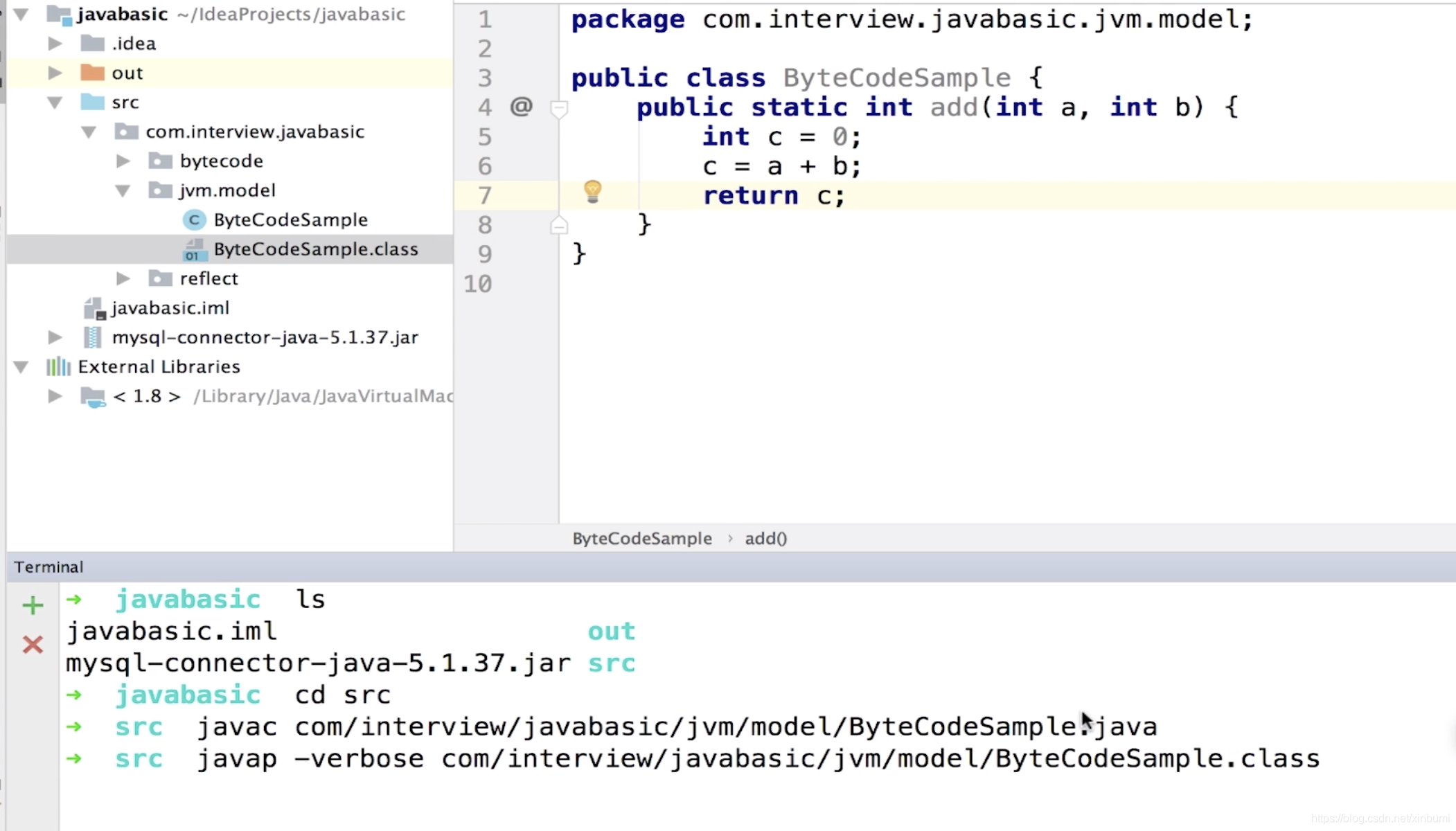Click 'javabasic.iml' in terminal output

171,631
